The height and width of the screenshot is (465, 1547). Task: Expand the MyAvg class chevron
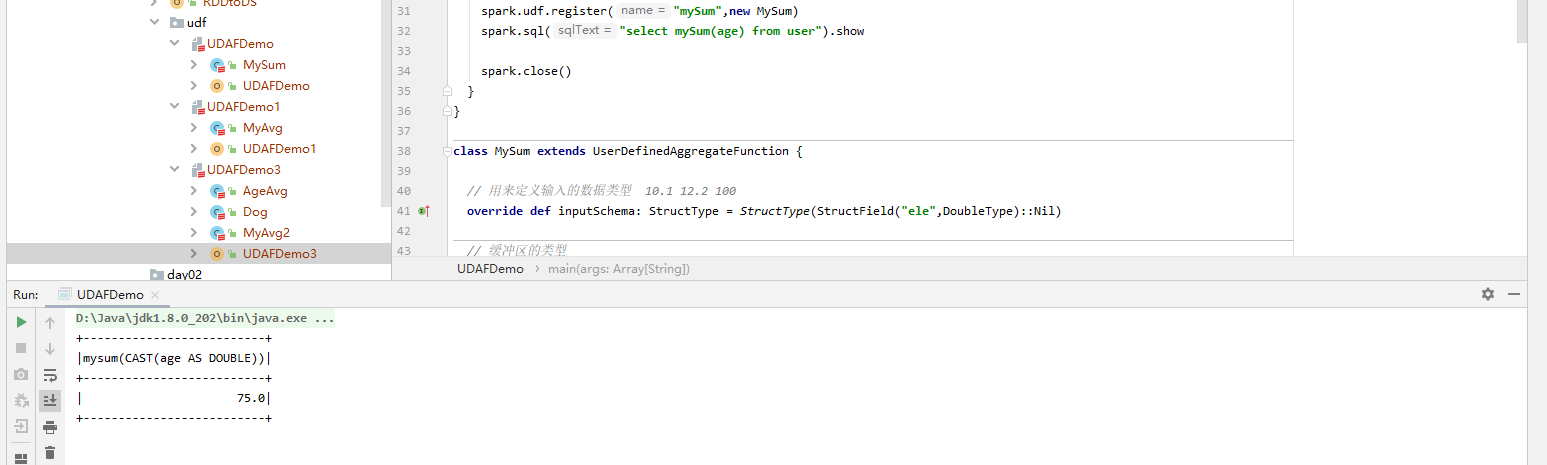pyautogui.click(x=194, y=128)
